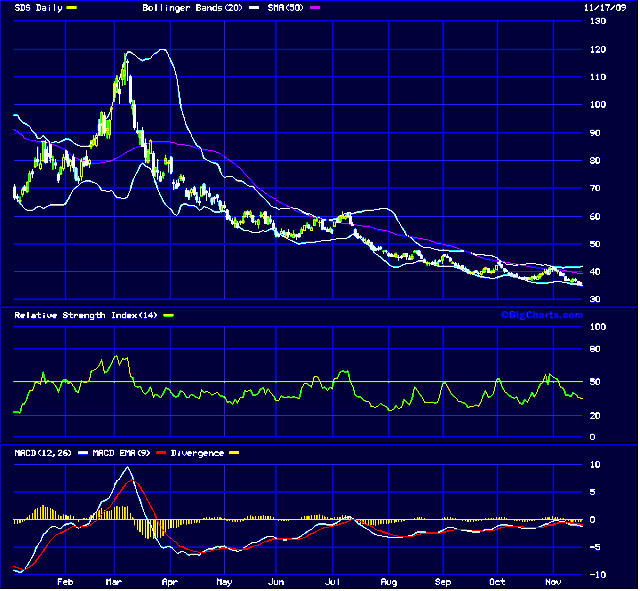The width and height of the screenshot is (640, 591).
Task: Click the yellow Divergence legend swatch
Action: click(x=232, y=453)
